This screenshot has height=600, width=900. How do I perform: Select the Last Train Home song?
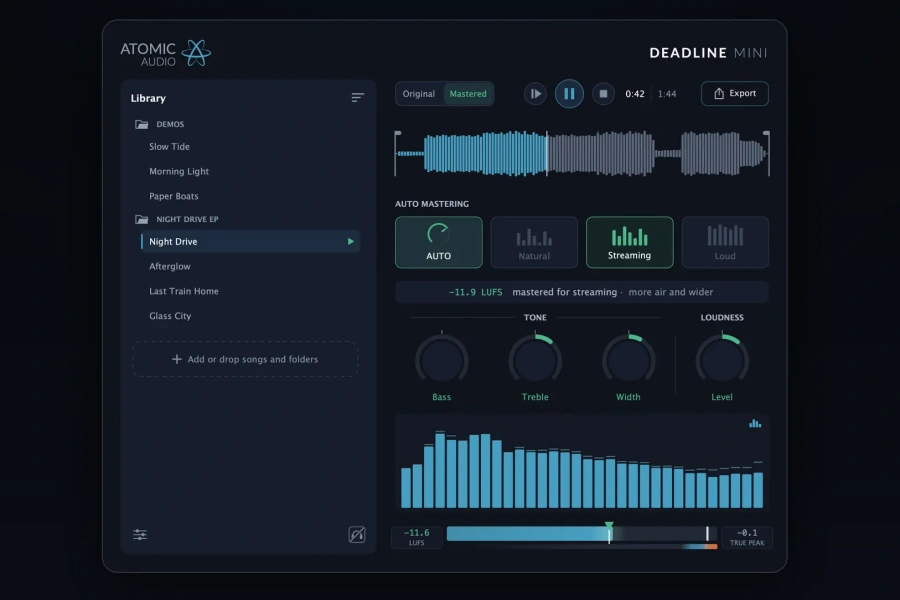tap(184, 291)
